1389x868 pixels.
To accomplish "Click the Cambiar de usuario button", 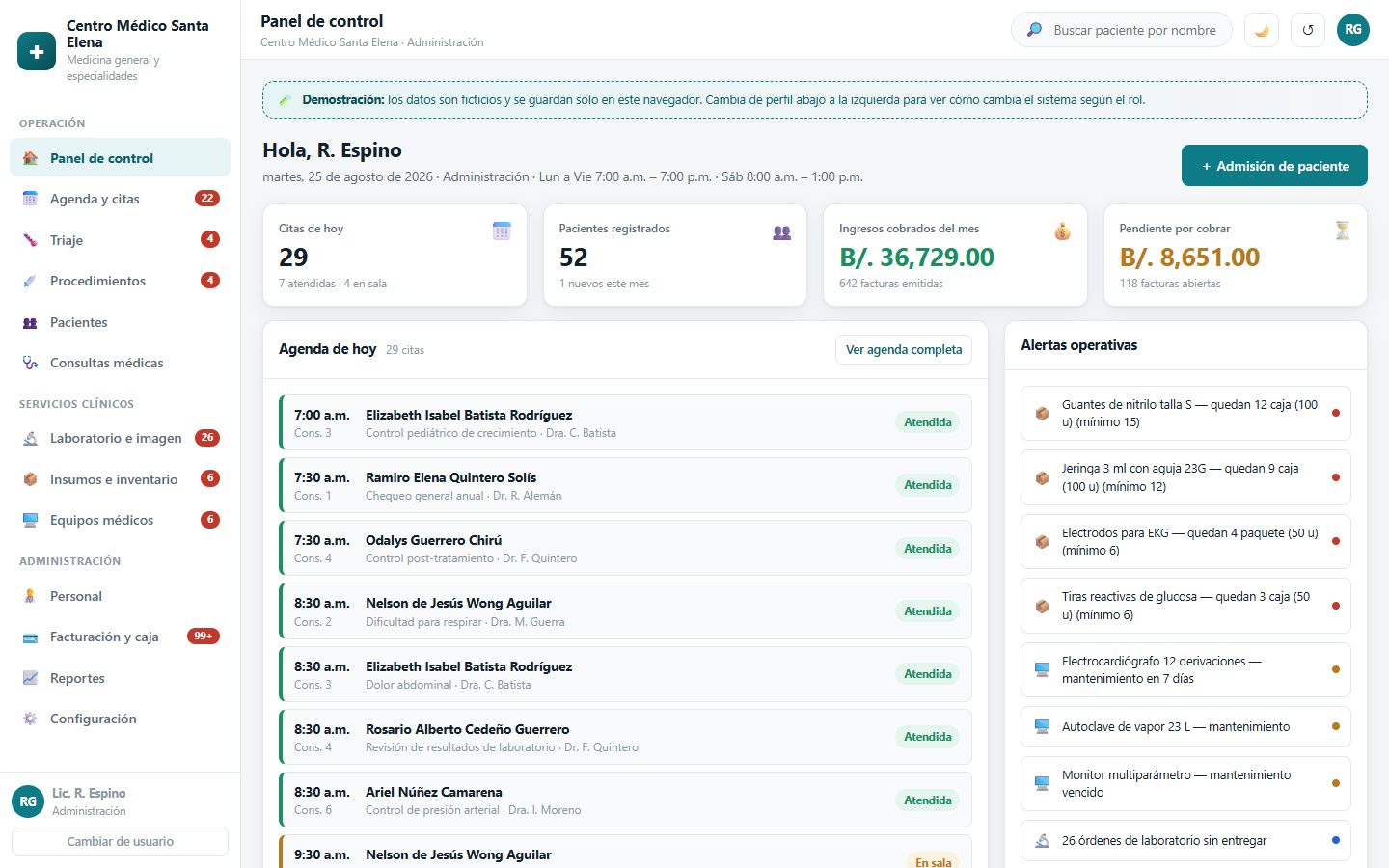I will (x=120, y=841).
